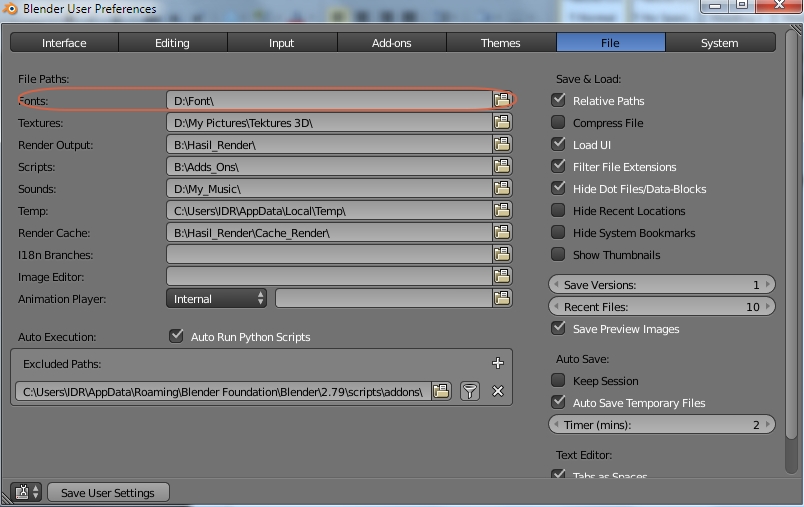
Task: Open the Themes tab
Action: [501, 43]
